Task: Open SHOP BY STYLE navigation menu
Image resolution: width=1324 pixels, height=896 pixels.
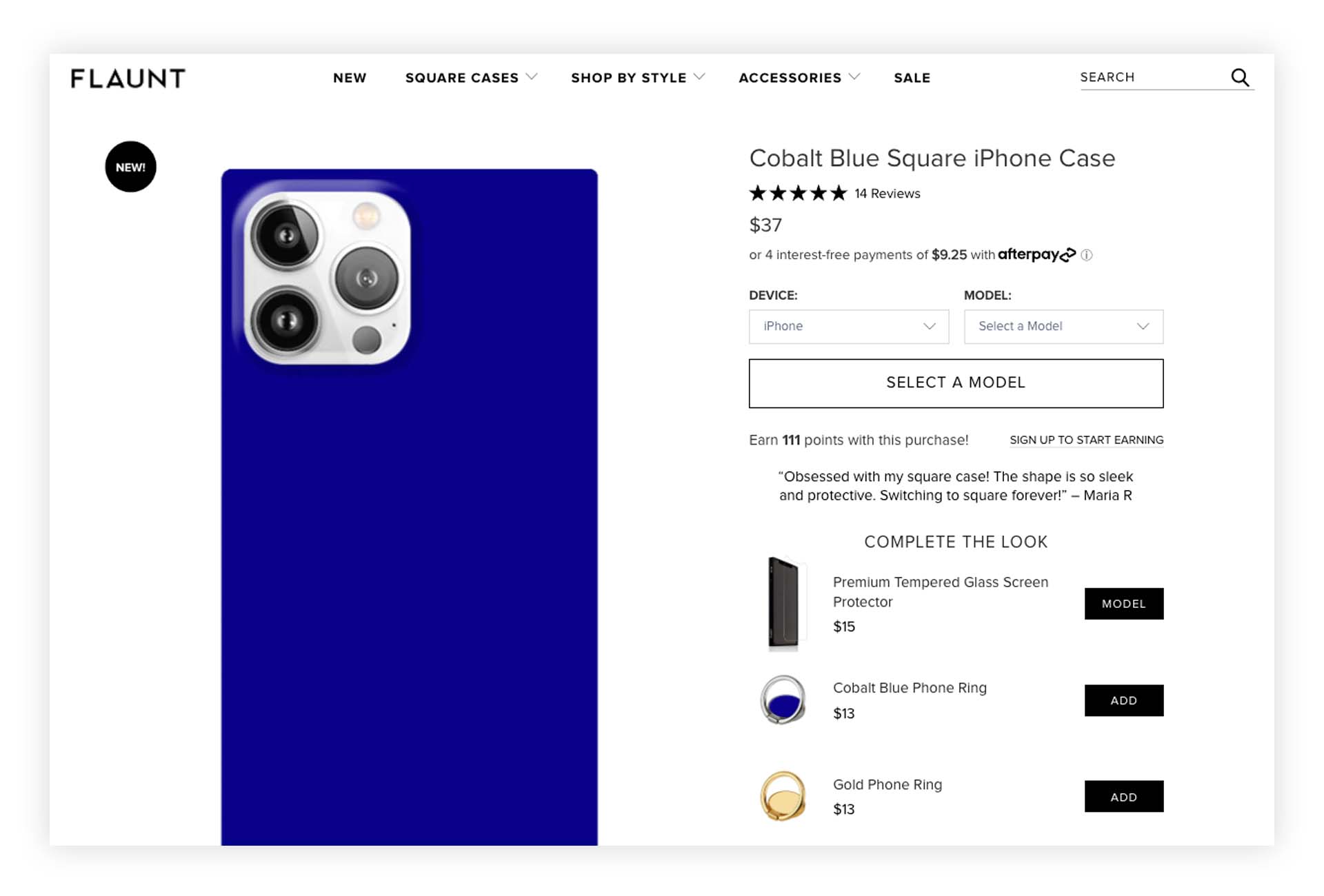Action: [639, 77]
